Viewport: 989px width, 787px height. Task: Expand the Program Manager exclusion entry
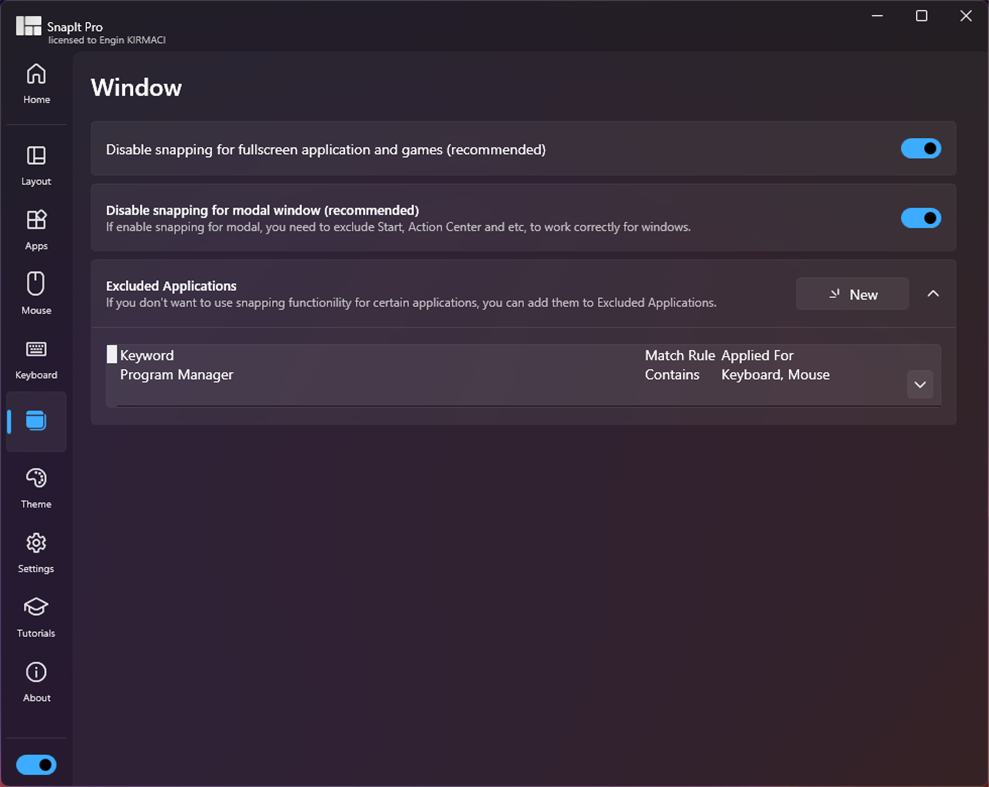(919, 384)
